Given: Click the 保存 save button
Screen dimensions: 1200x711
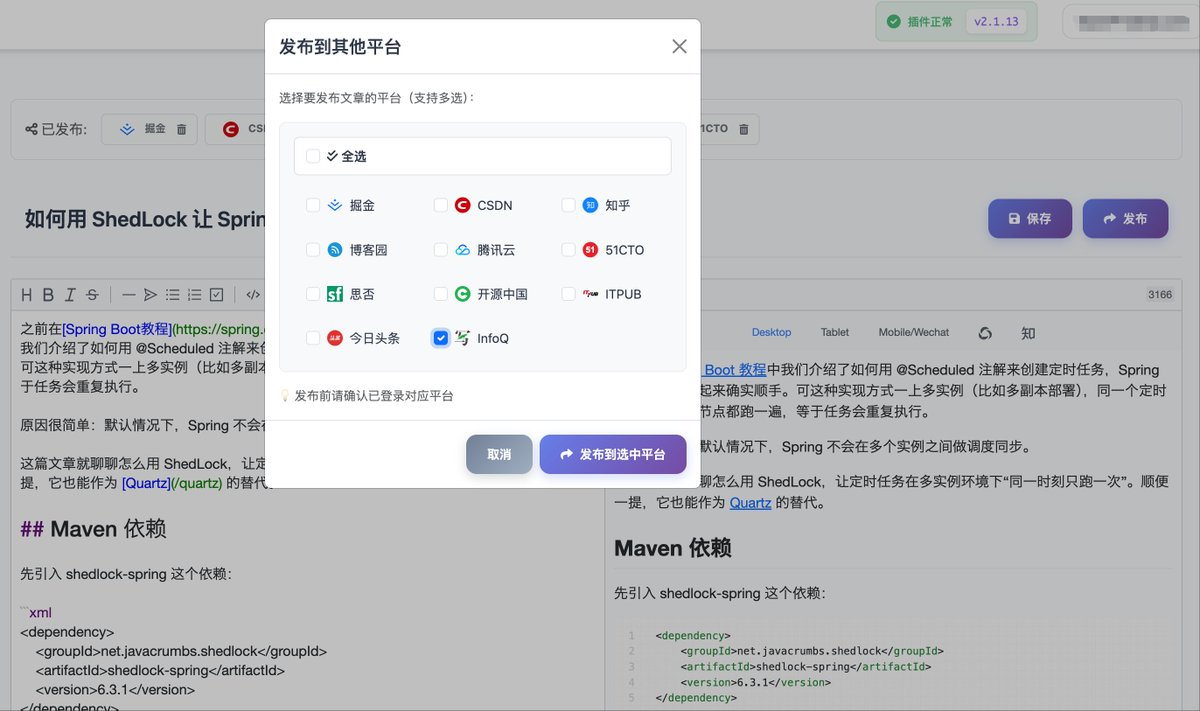Looking at the screenshot, I should (x=1030, y=218).
